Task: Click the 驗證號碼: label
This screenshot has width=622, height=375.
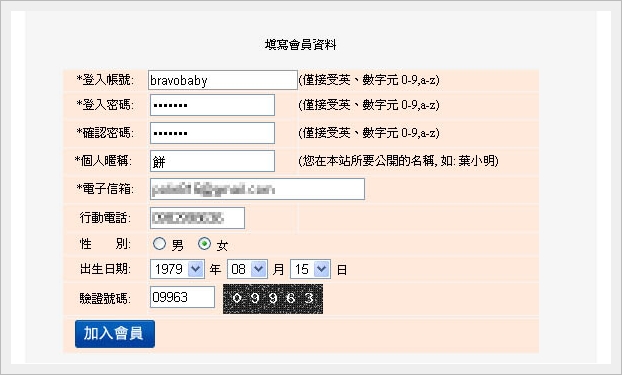Action: click(105, 298)
